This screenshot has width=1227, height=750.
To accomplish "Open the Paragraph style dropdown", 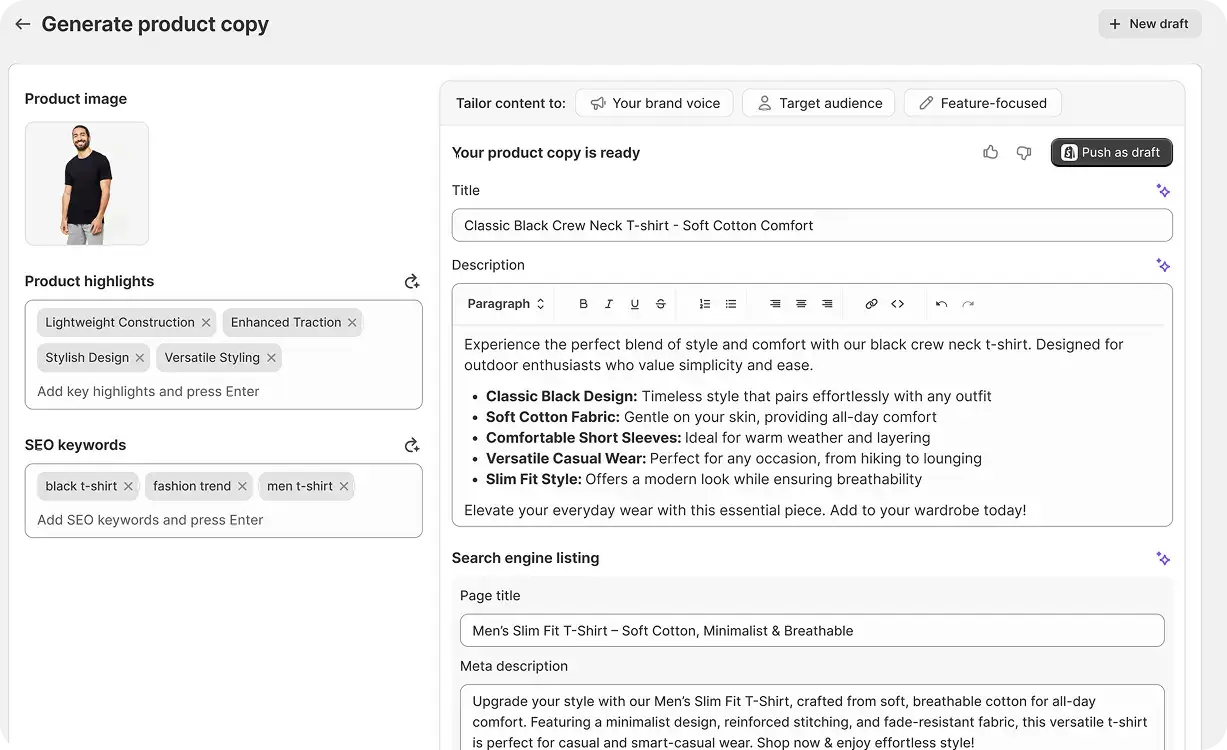I will (x=504, y=304).
